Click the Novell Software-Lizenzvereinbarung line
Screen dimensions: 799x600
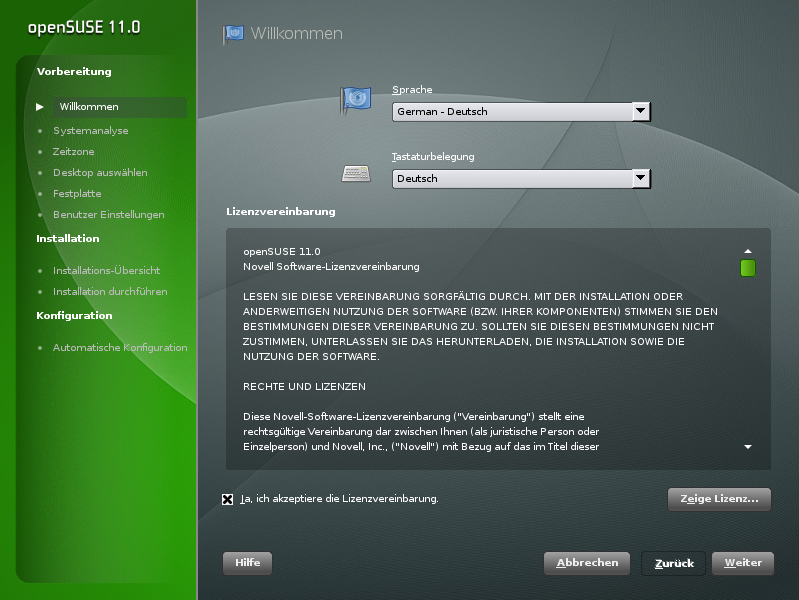point(331,267)
